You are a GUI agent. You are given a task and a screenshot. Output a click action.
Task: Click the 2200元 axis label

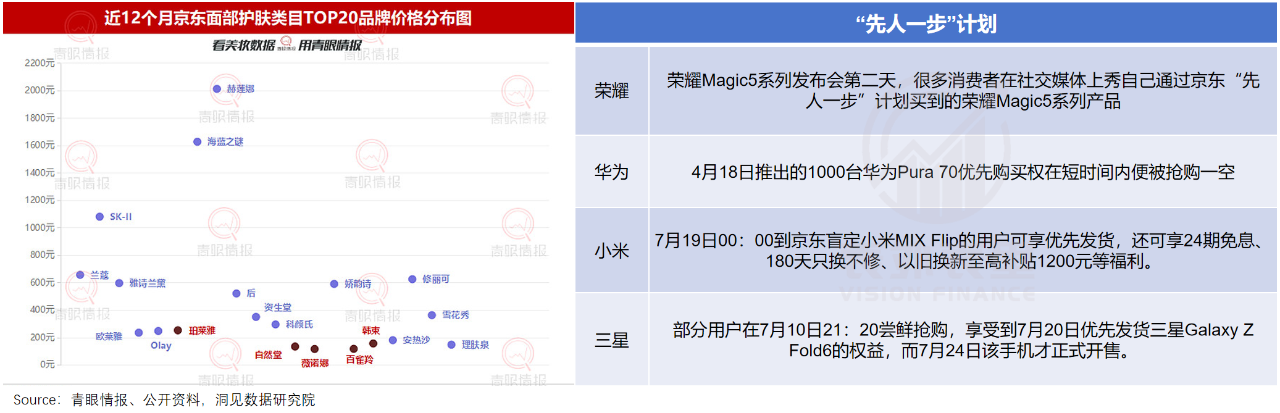coord(39,63)
